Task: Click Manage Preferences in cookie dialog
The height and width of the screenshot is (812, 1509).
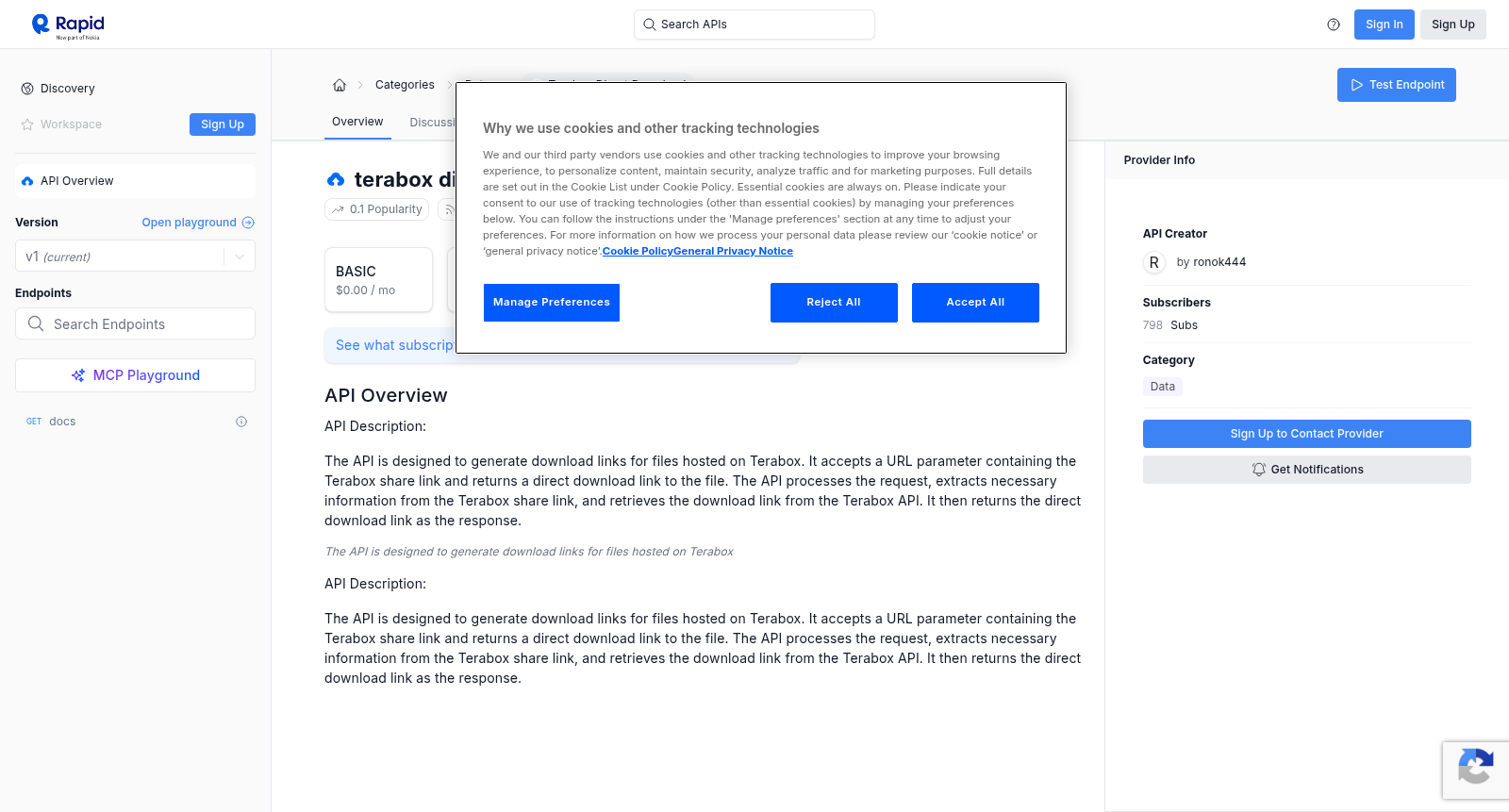Action: (x=552, y=303)
